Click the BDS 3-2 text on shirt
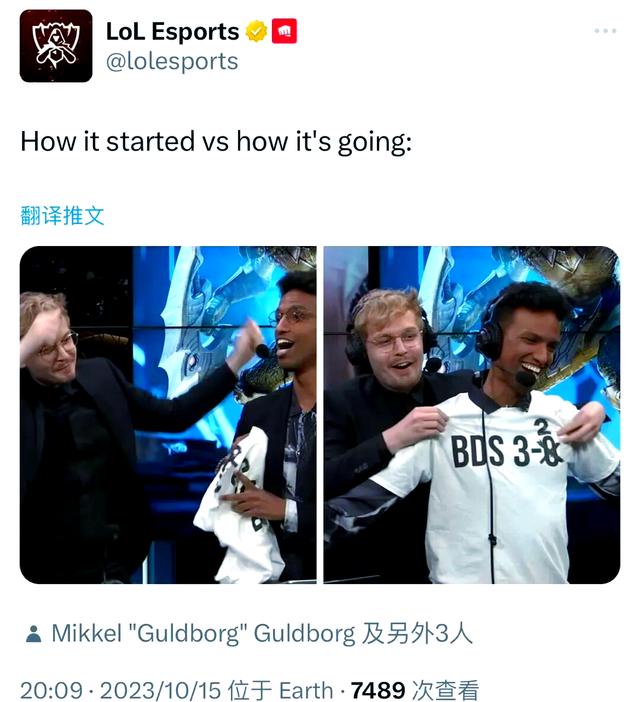 coord(506,448)
